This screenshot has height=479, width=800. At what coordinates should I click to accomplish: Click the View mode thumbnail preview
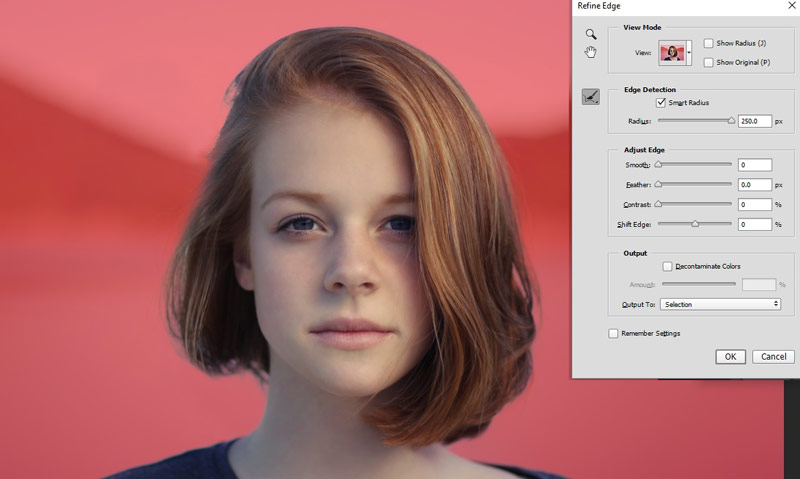[672, 53]
